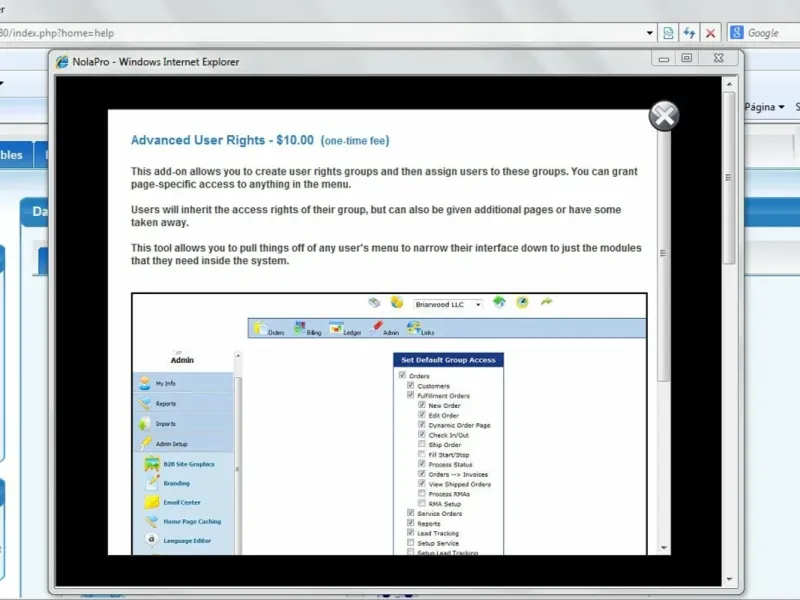Screen dimensions: 800x600
Task: Click the Lead Tracking label
Action: (438, 533)
